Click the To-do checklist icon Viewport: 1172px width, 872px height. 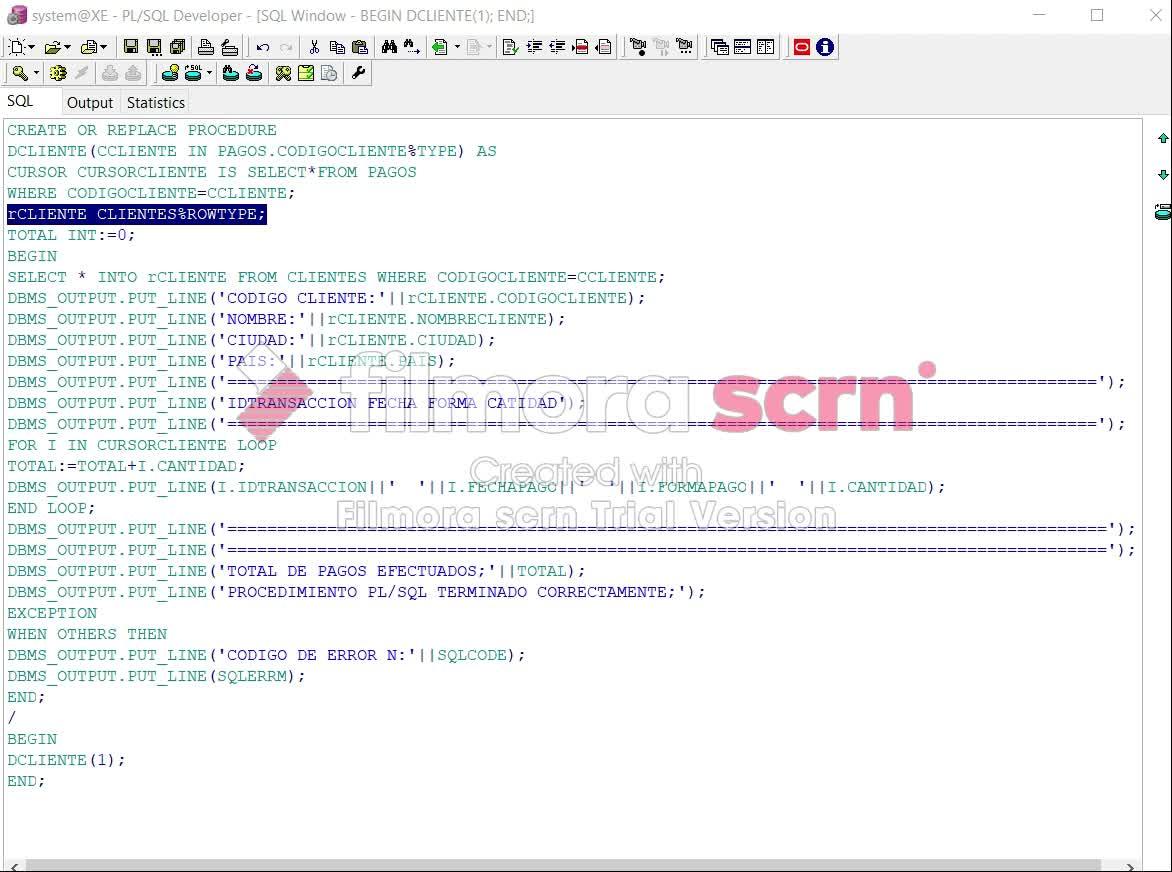point(306,73)
